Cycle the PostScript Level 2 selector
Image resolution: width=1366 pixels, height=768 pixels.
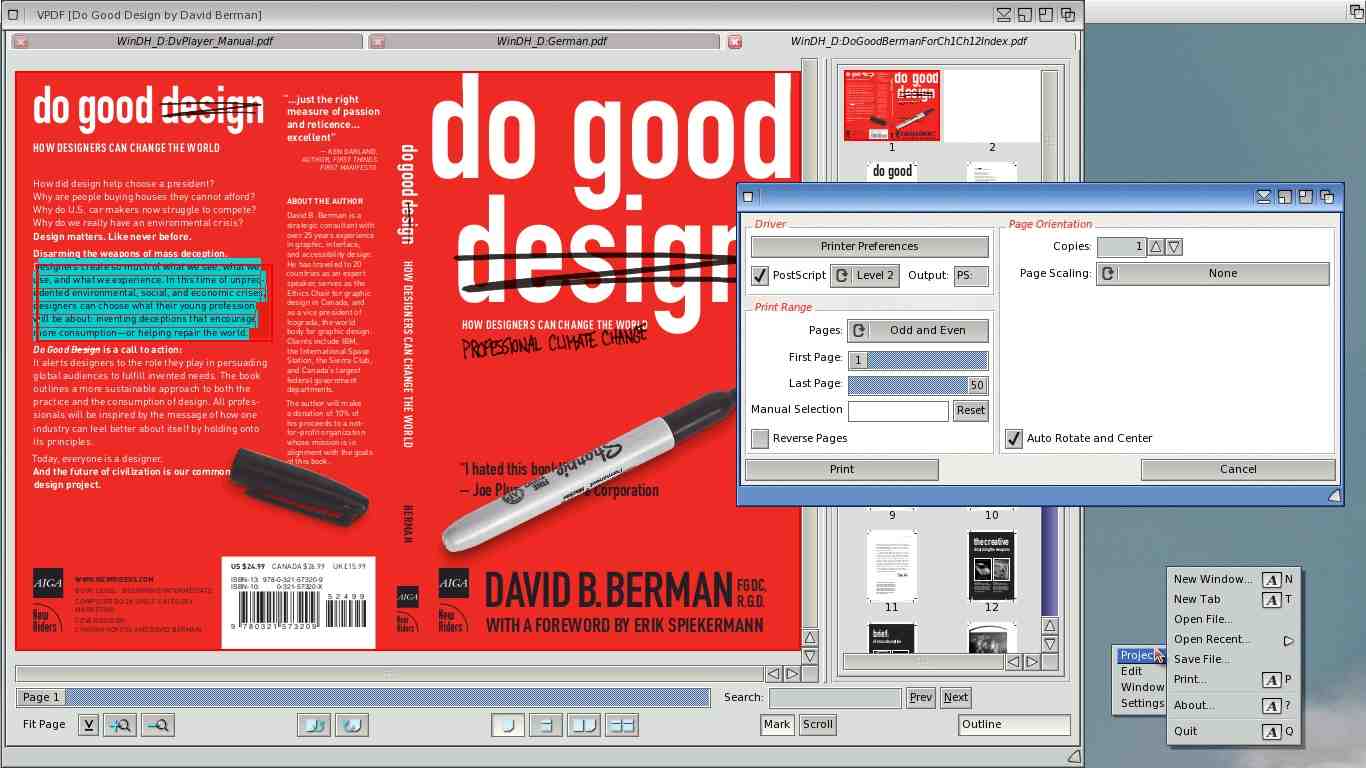point(865,275)
